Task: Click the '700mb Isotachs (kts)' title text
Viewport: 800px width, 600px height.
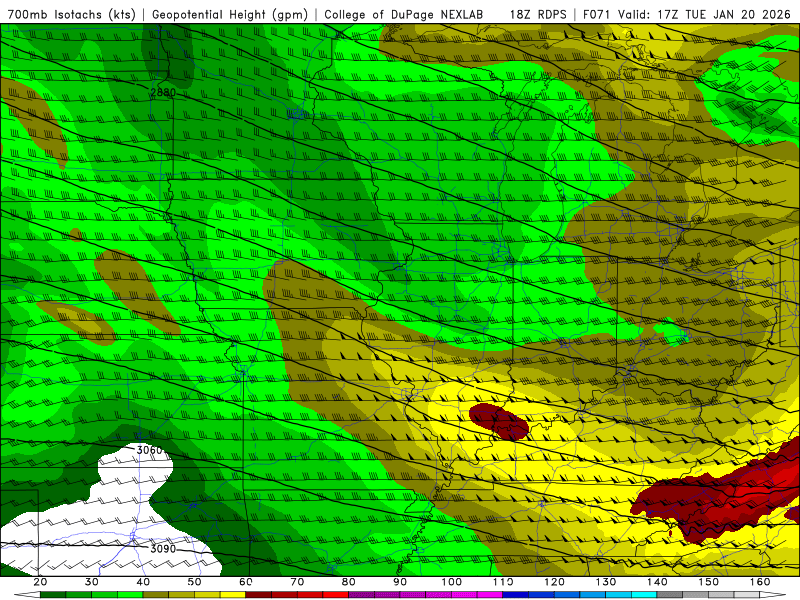Action: coord(71,14)
